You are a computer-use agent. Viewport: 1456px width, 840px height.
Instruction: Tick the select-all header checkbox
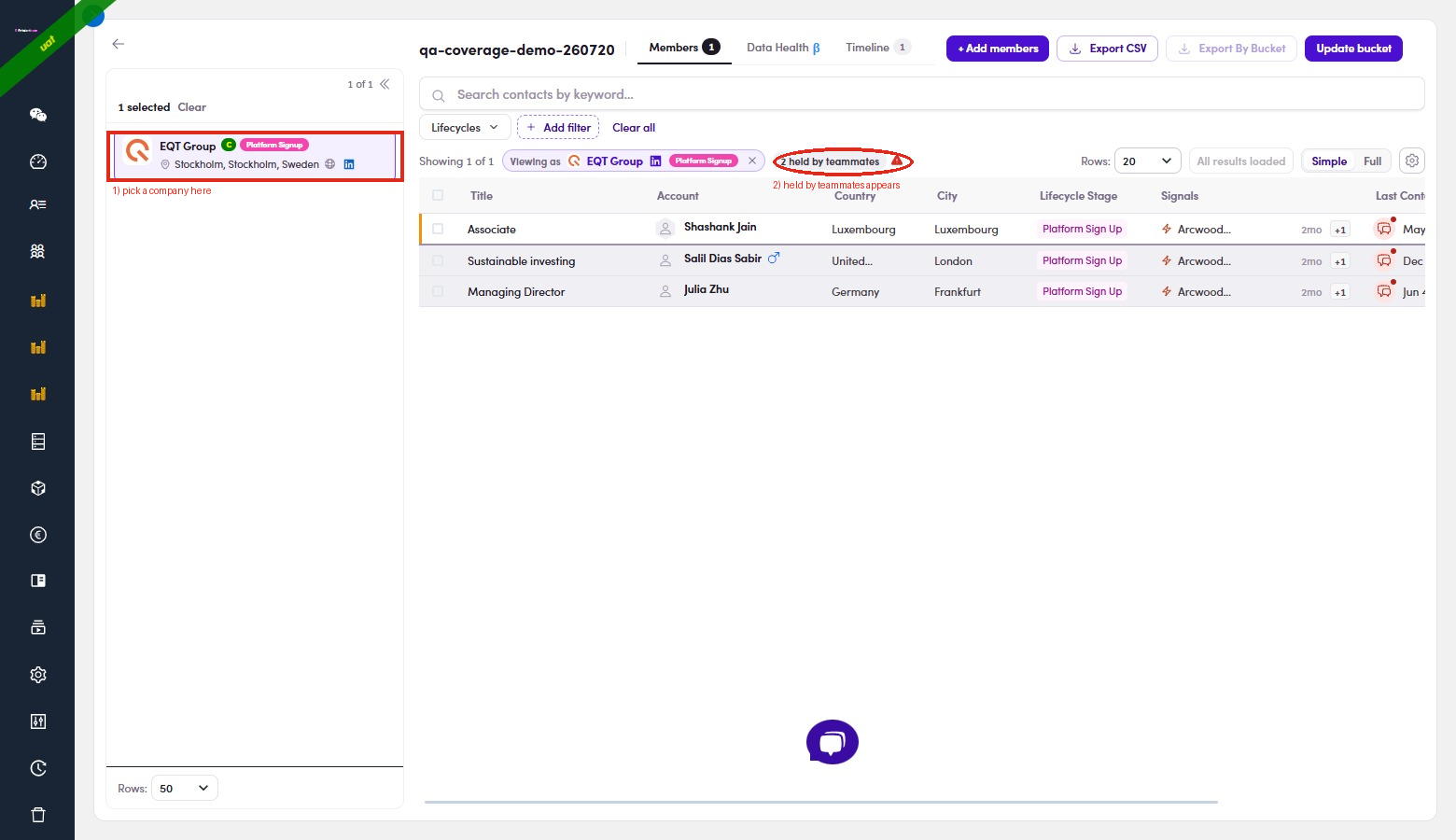click(438, 195)
